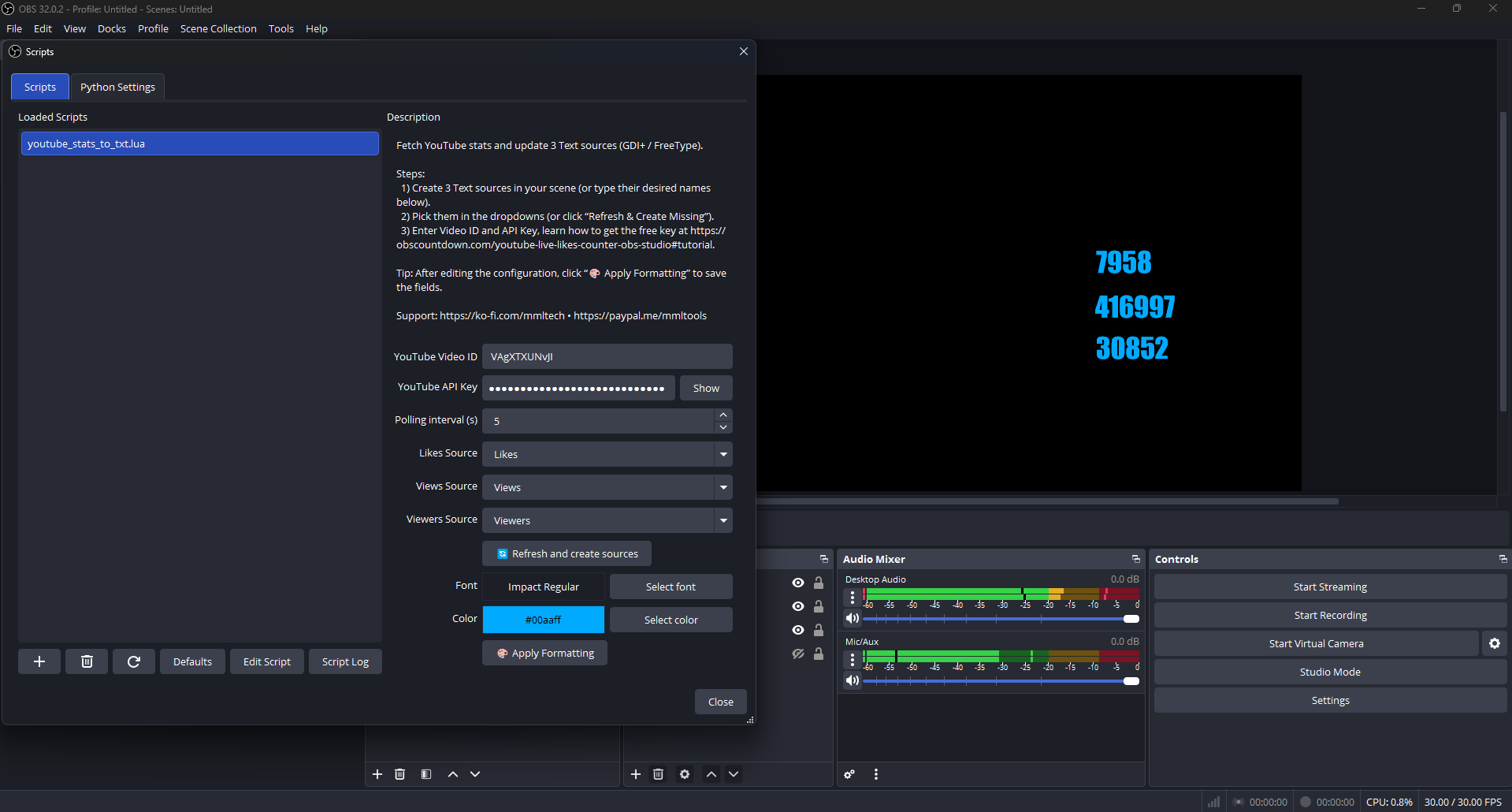The height and width of the screenshot is (812, 1512).
Task: Open source filters icon in sources toolbar
Action: coord(426,774)
